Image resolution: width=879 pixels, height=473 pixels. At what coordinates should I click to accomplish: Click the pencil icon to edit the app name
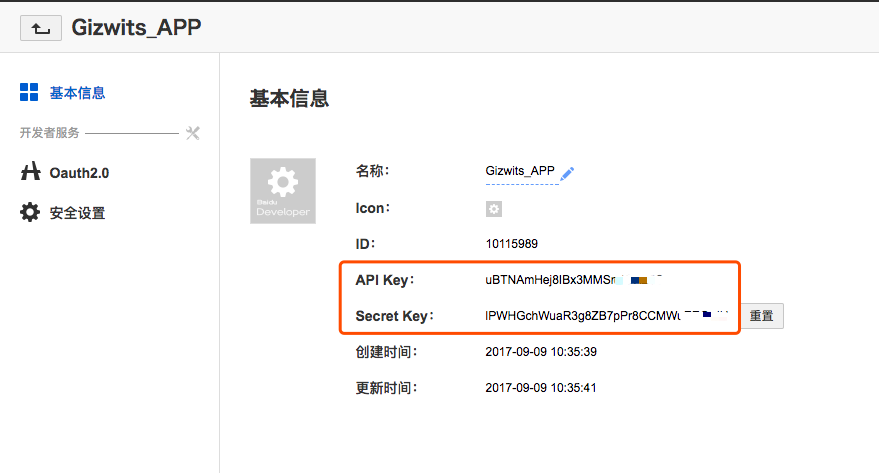(x=567, y=173)
